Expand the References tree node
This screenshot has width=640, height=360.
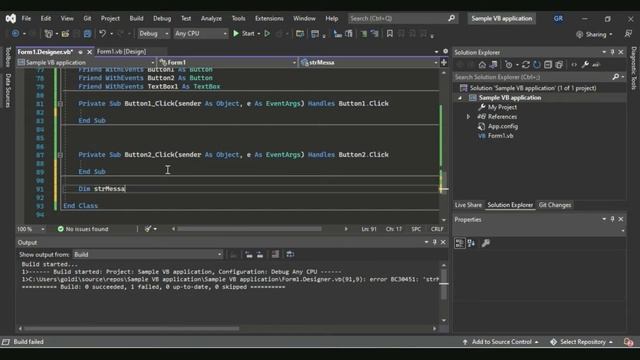click(468, 117)
